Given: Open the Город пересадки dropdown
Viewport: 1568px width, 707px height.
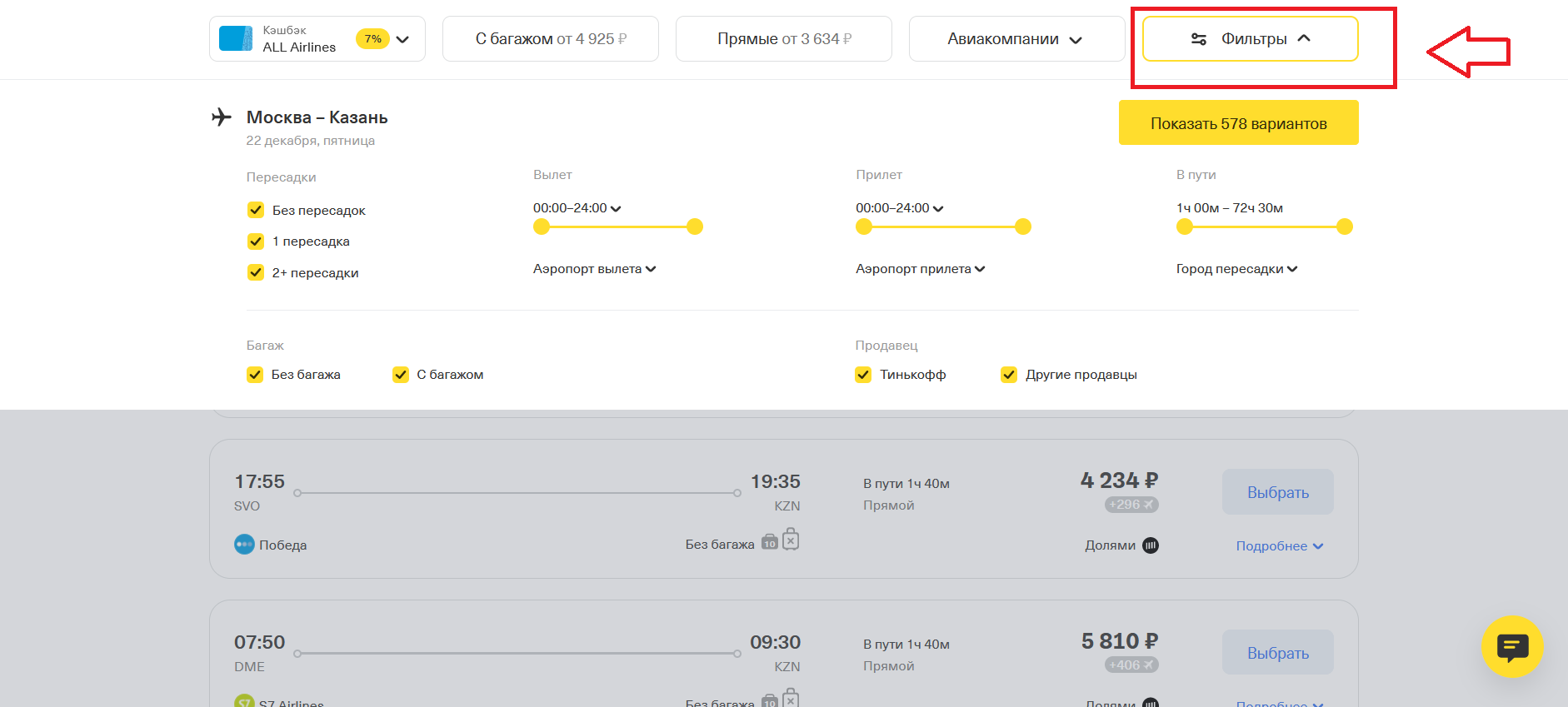Looking at the screenshot, I should pyautogui.click(x=1236, y=269).
